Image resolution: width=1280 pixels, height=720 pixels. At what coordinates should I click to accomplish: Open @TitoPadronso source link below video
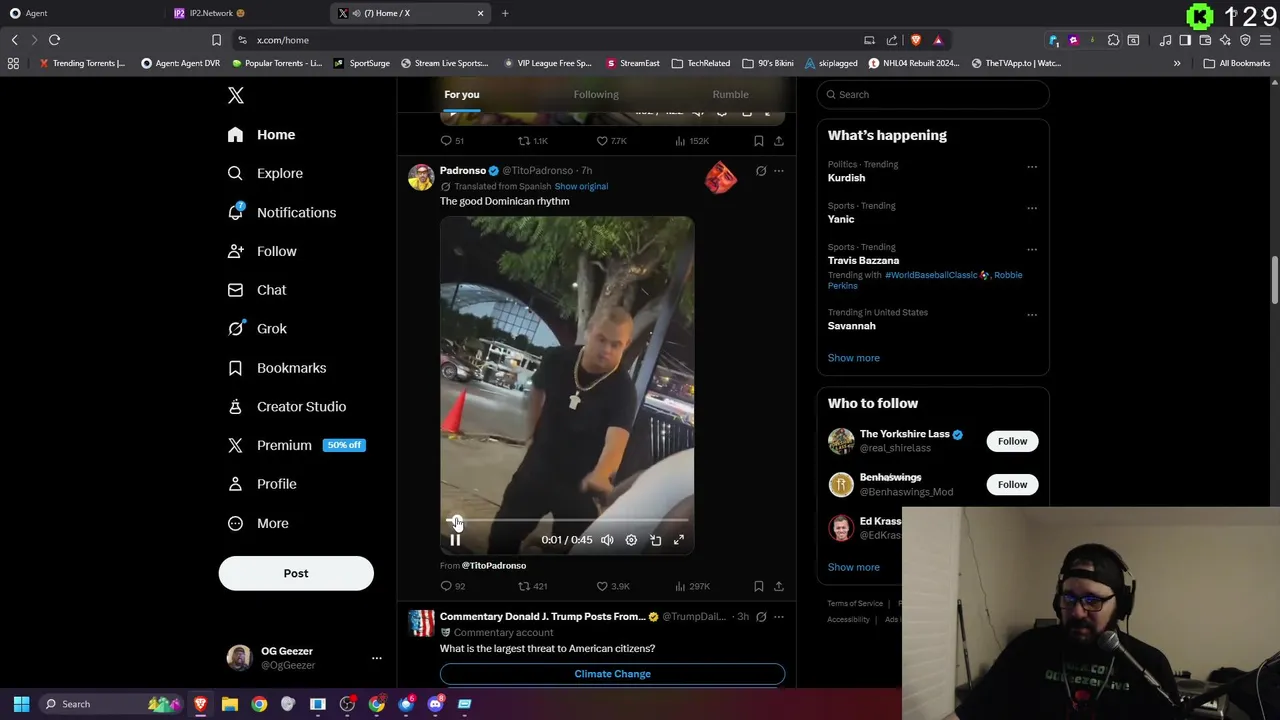(x=494, y=565)
